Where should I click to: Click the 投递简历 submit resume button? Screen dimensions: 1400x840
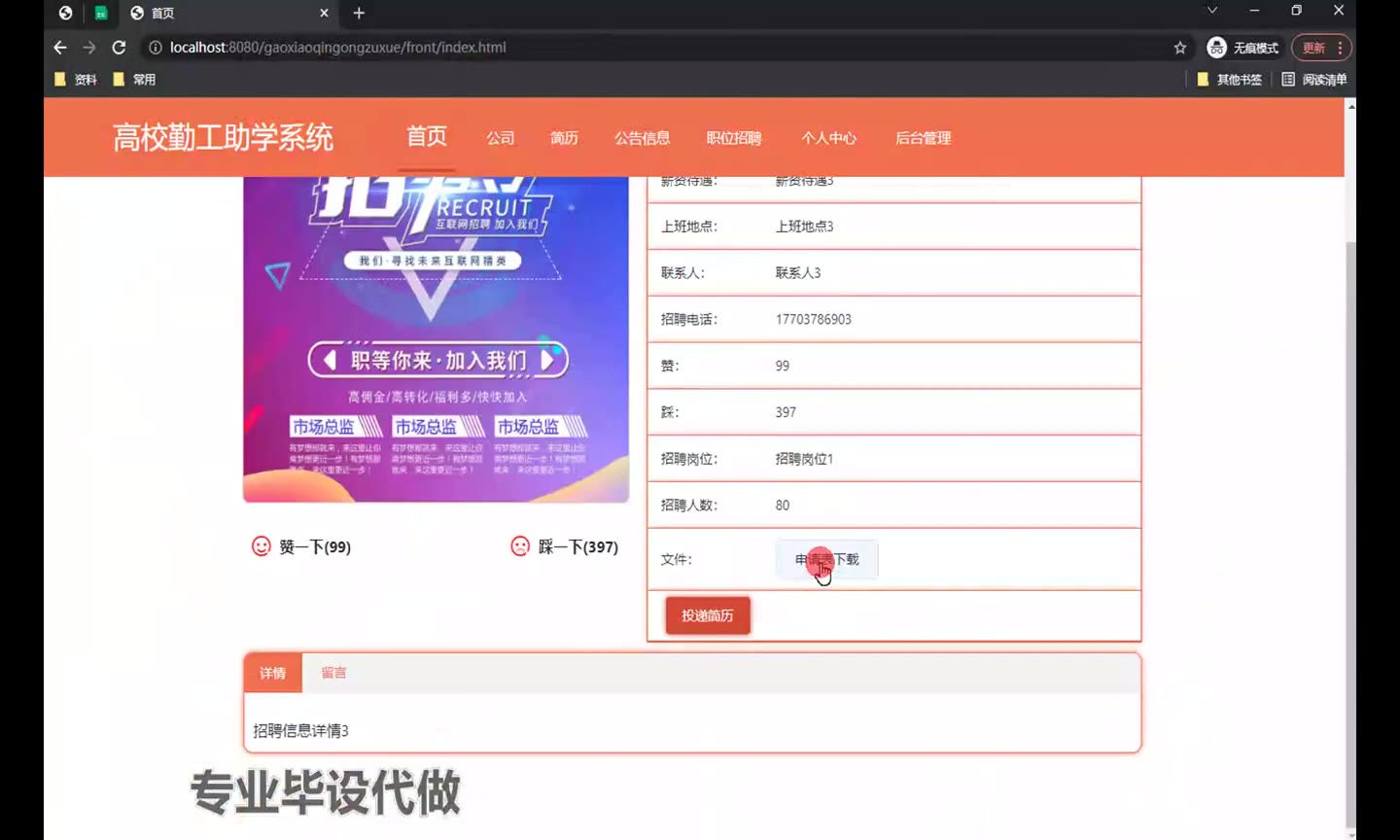pos(708,615)
